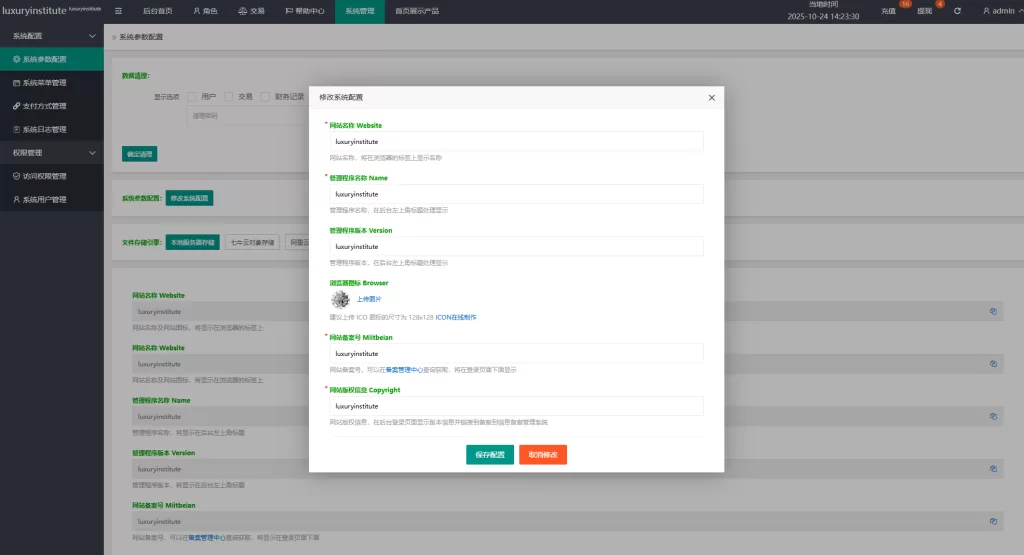The image size is (1024, 555).
Task: Click the refresh icon in top bar
Action: tap(957, 11)
